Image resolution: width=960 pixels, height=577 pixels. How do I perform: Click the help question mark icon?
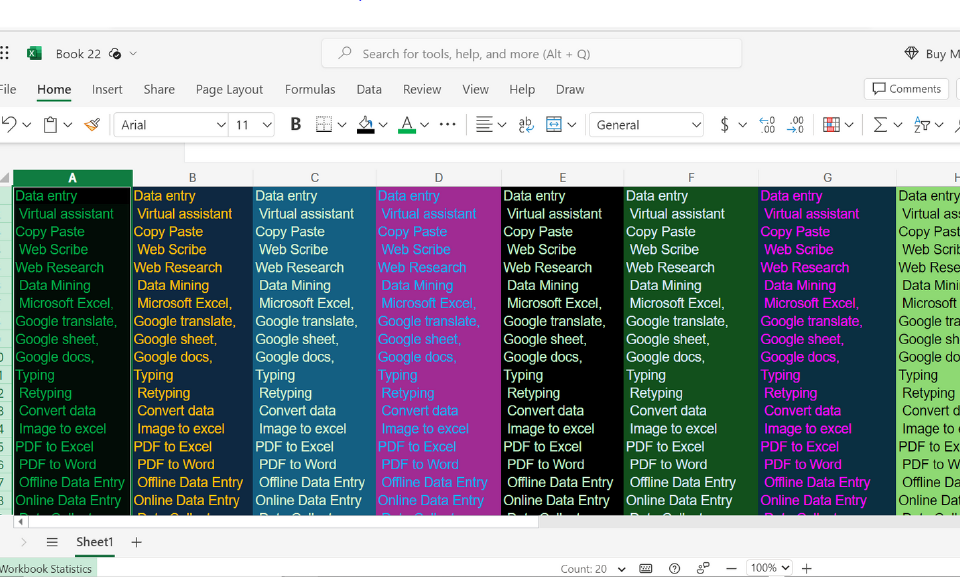click(674, 568)
